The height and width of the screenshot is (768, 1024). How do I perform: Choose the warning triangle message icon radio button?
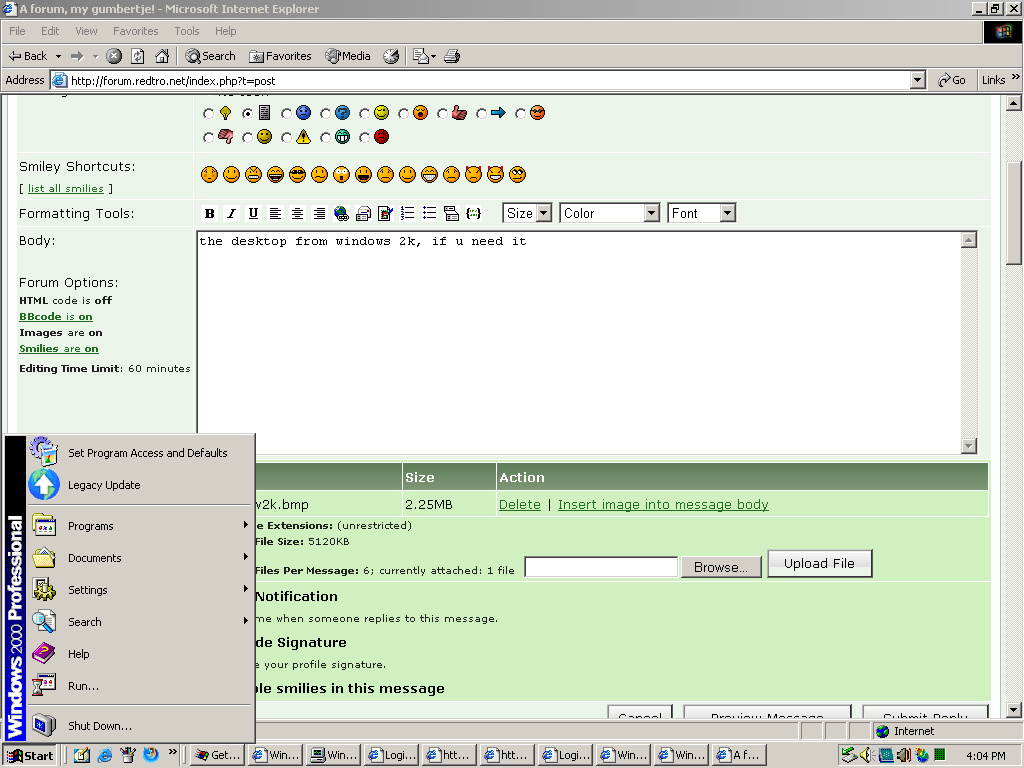tap(286, 138)
